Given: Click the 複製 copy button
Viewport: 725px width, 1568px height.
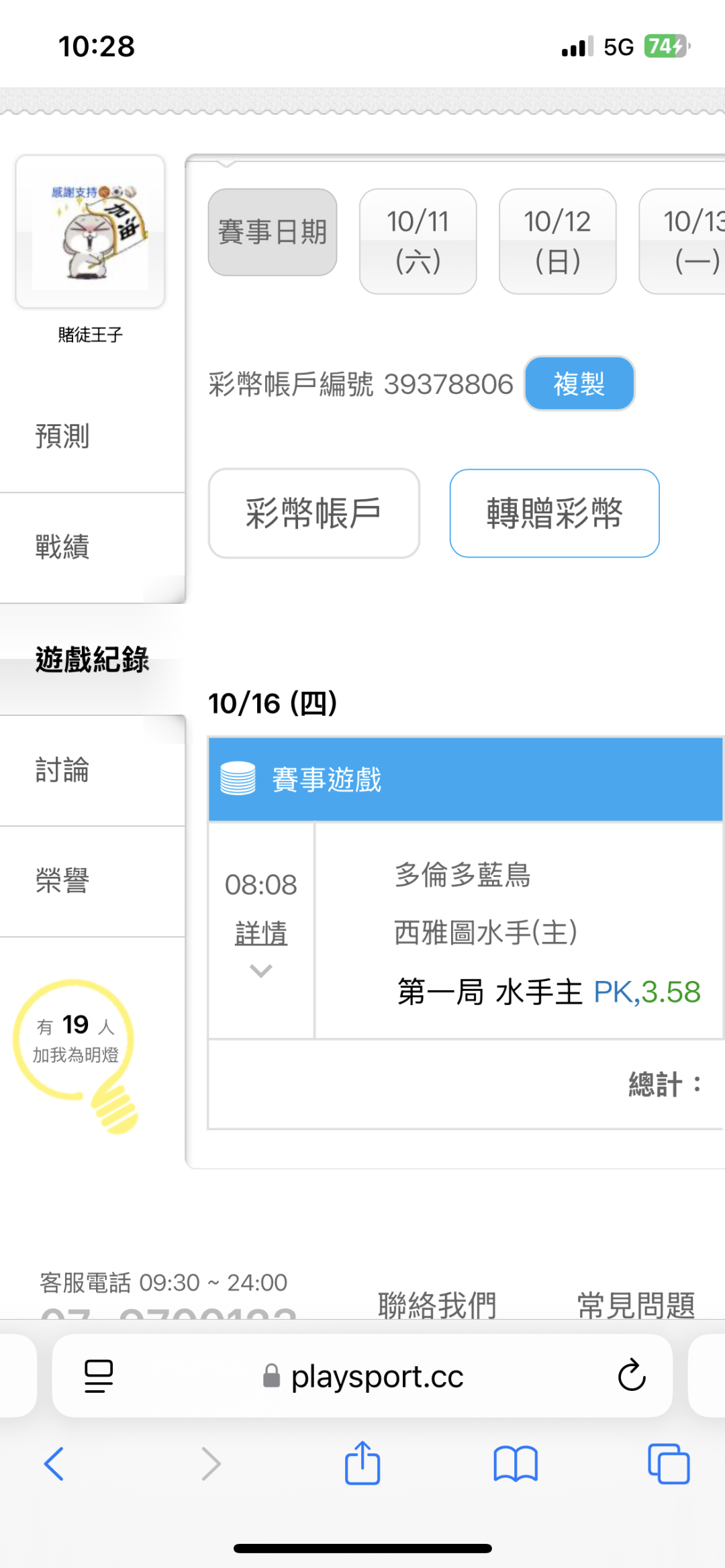Looking at the screenshot, I should [x=579, y=383].
